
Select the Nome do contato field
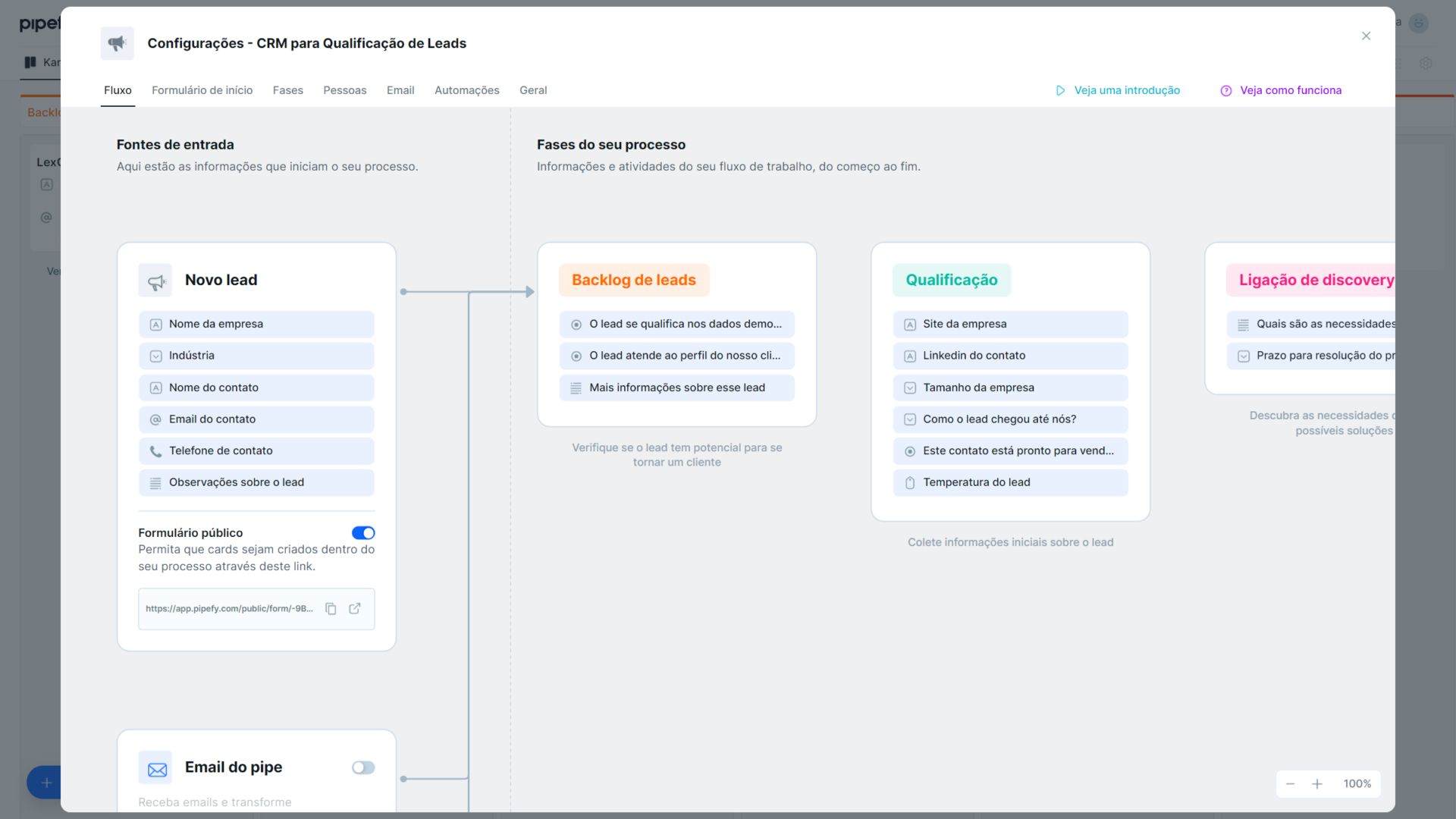(x=256, y=388)
